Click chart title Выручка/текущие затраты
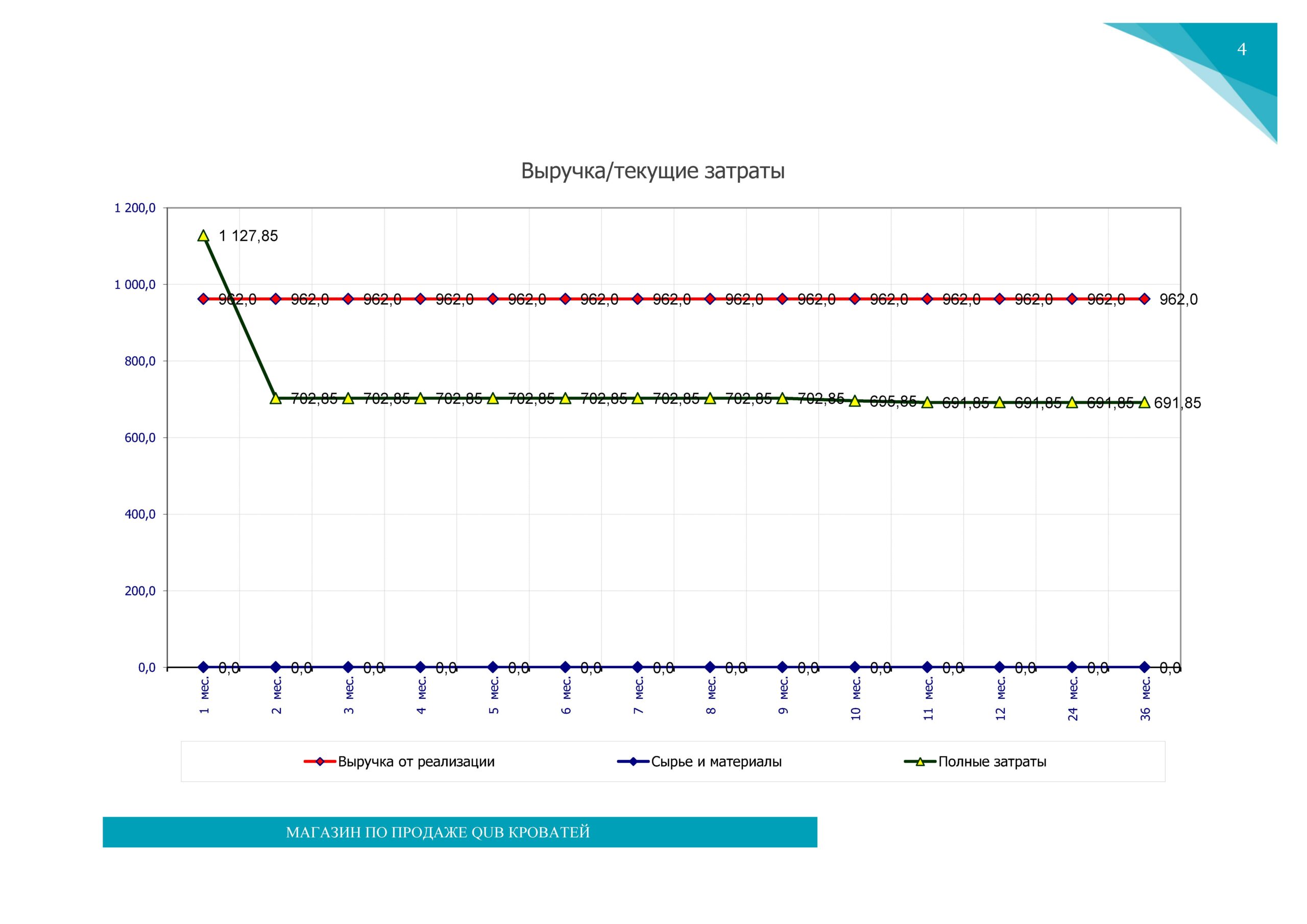 pos(653,171)
